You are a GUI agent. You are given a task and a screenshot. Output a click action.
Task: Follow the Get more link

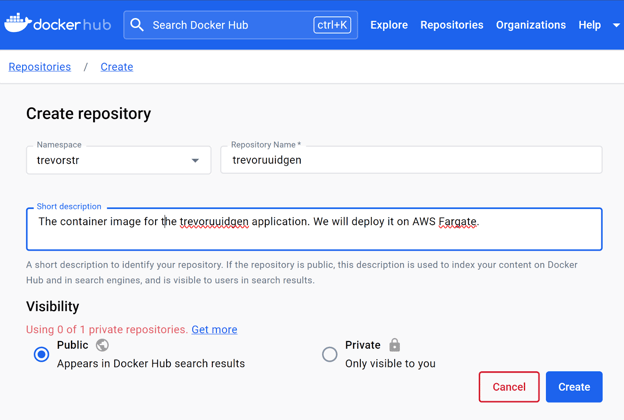pyautogui.click(x=214, y=330)
